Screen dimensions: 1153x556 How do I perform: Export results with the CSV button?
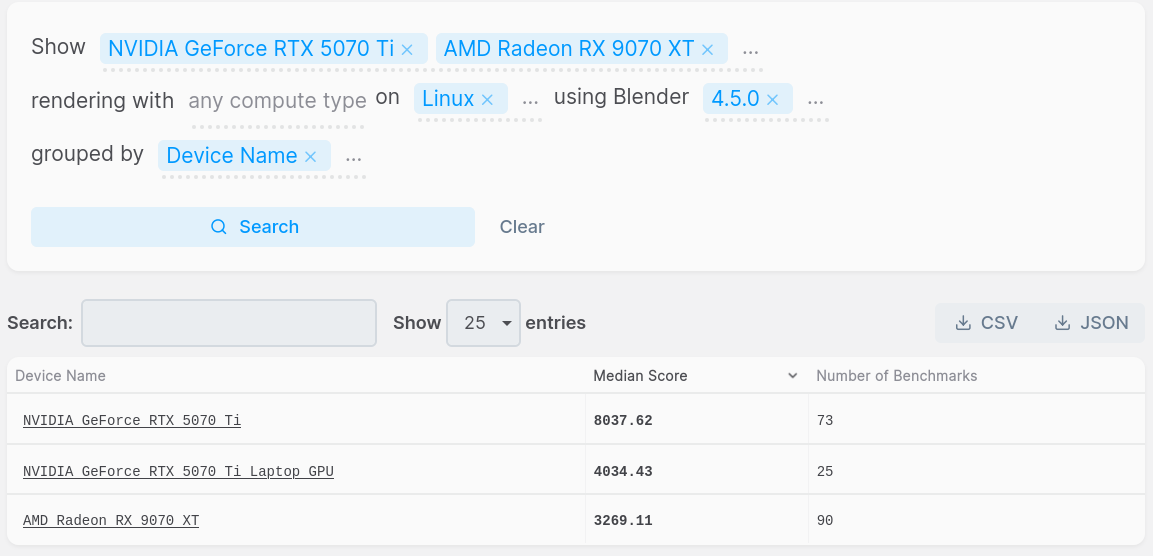point(986,323)
